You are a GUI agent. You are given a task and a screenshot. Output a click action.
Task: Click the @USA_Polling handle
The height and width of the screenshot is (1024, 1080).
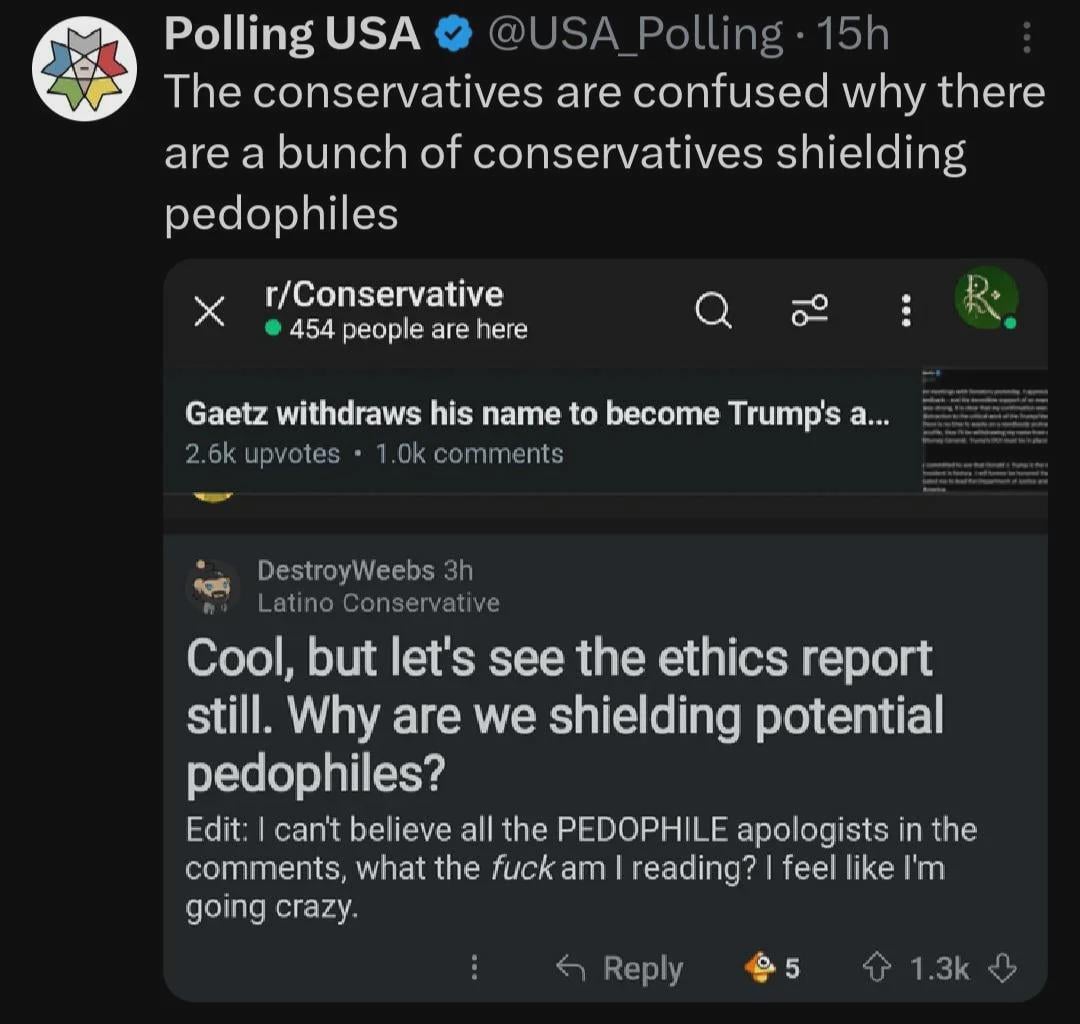click(x=634, y=36)
